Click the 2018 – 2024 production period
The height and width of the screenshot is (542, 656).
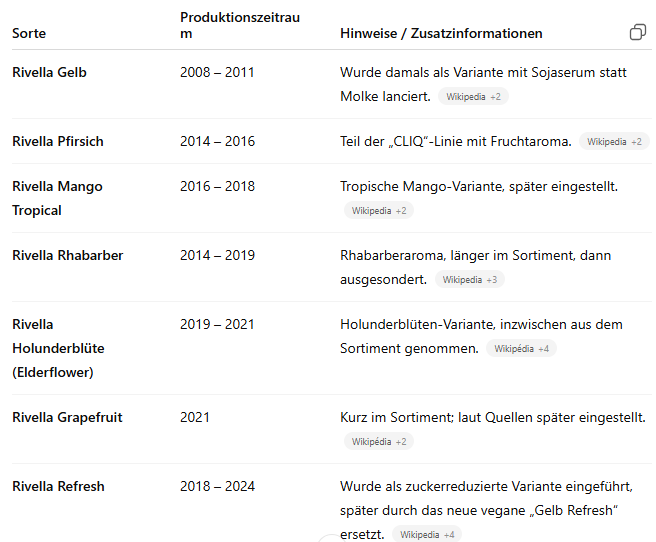point(217,486)
